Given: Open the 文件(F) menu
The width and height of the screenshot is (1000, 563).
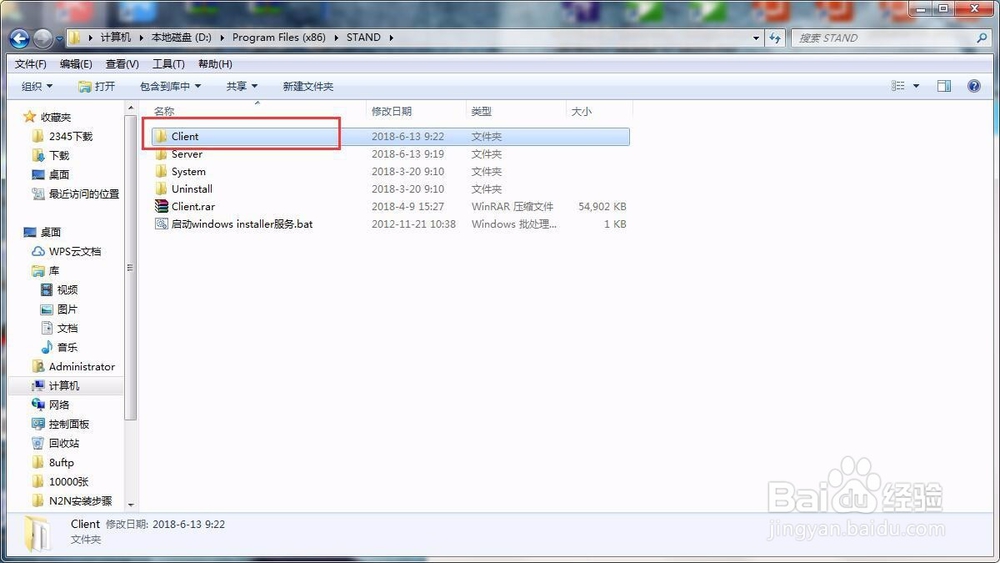Looking at the screenshot, I should (x=31, y=64).
